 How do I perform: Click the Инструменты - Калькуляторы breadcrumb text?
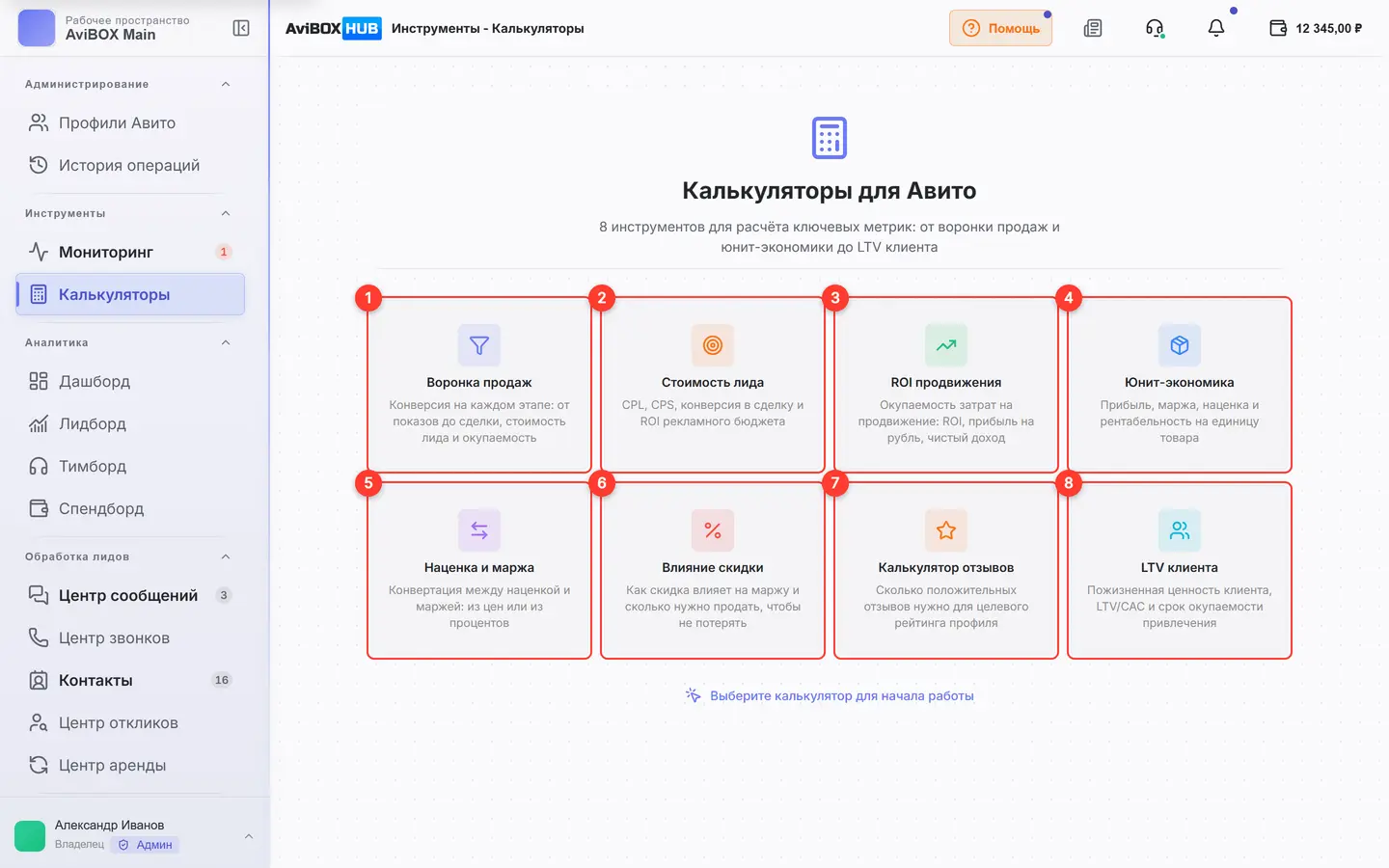click(x=488, y=28)
